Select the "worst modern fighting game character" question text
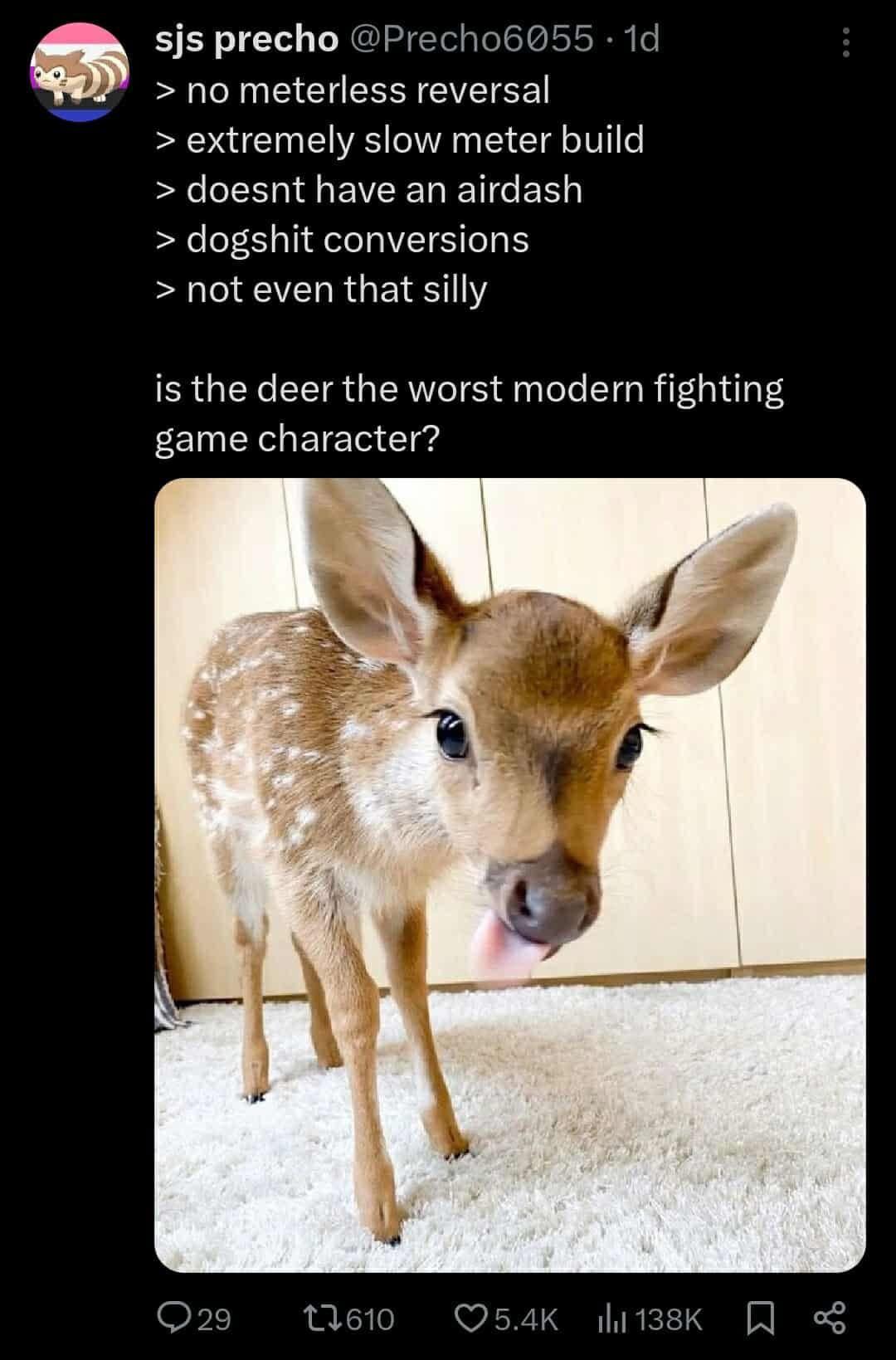Screen dimensions: 896x1360 pos(469,413)
